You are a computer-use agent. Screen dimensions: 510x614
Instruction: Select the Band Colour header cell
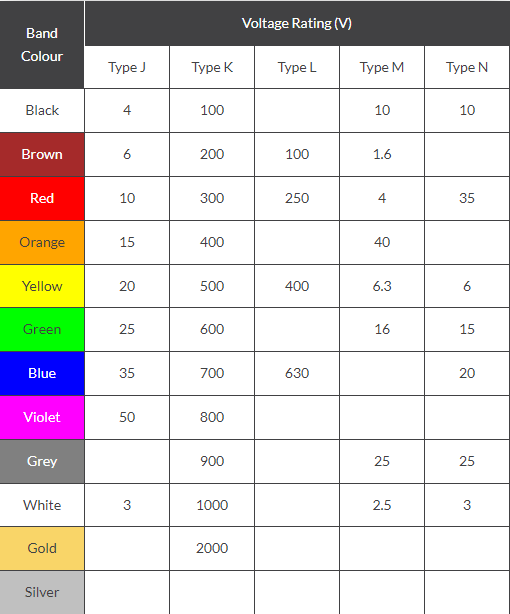pyautogui.click(x=42, y=44)
